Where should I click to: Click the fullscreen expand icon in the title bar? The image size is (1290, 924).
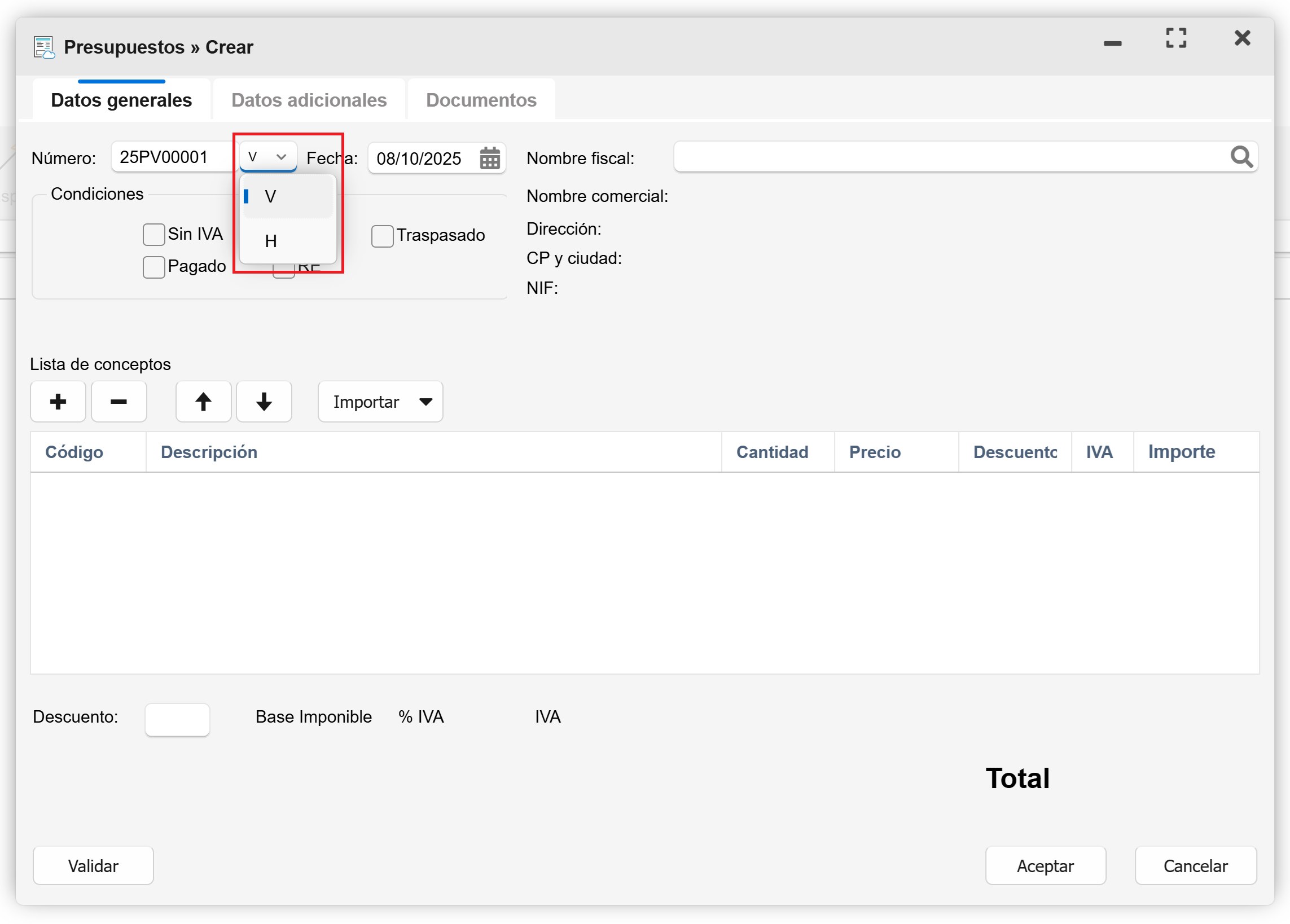[x=1175, y=38]
